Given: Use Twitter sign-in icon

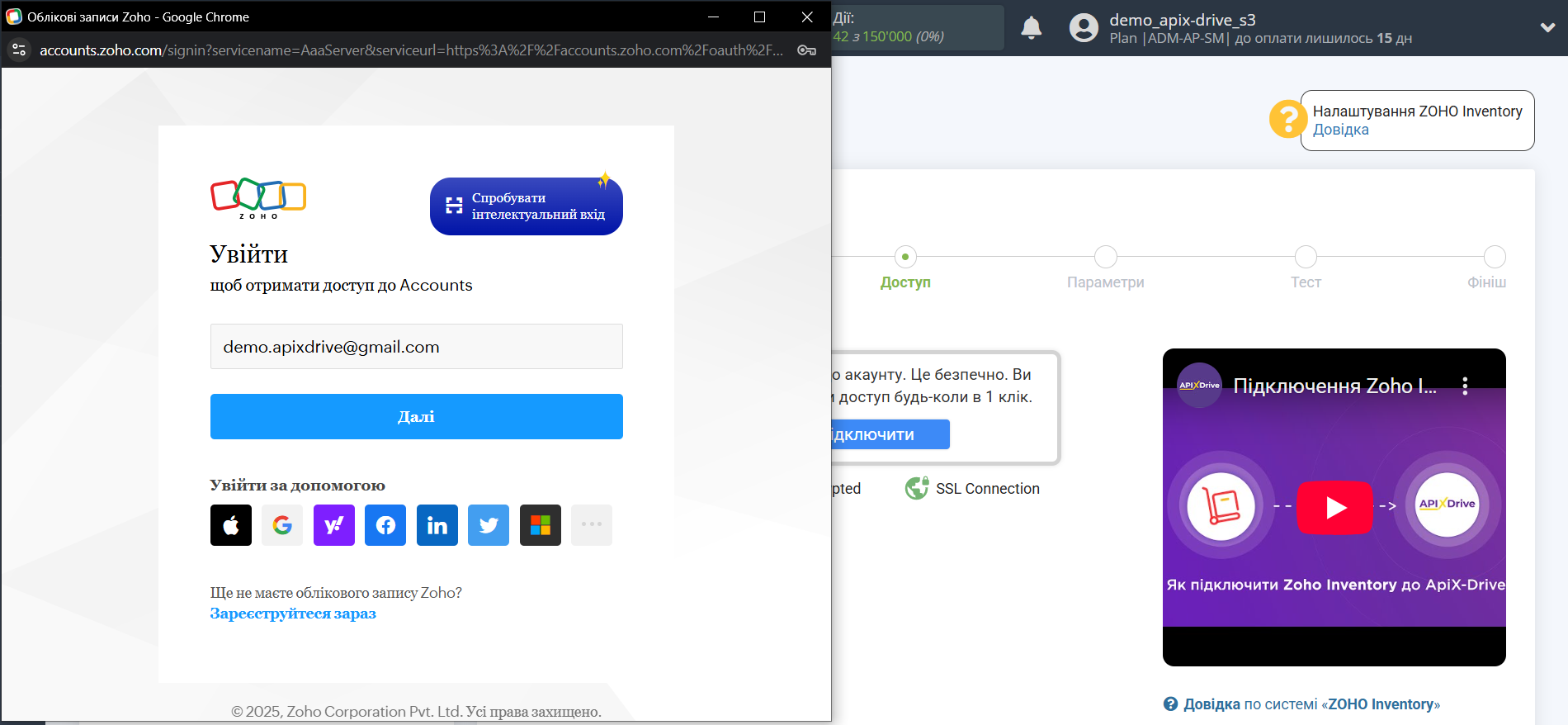Looking at the screenshot, I should 489,525.
